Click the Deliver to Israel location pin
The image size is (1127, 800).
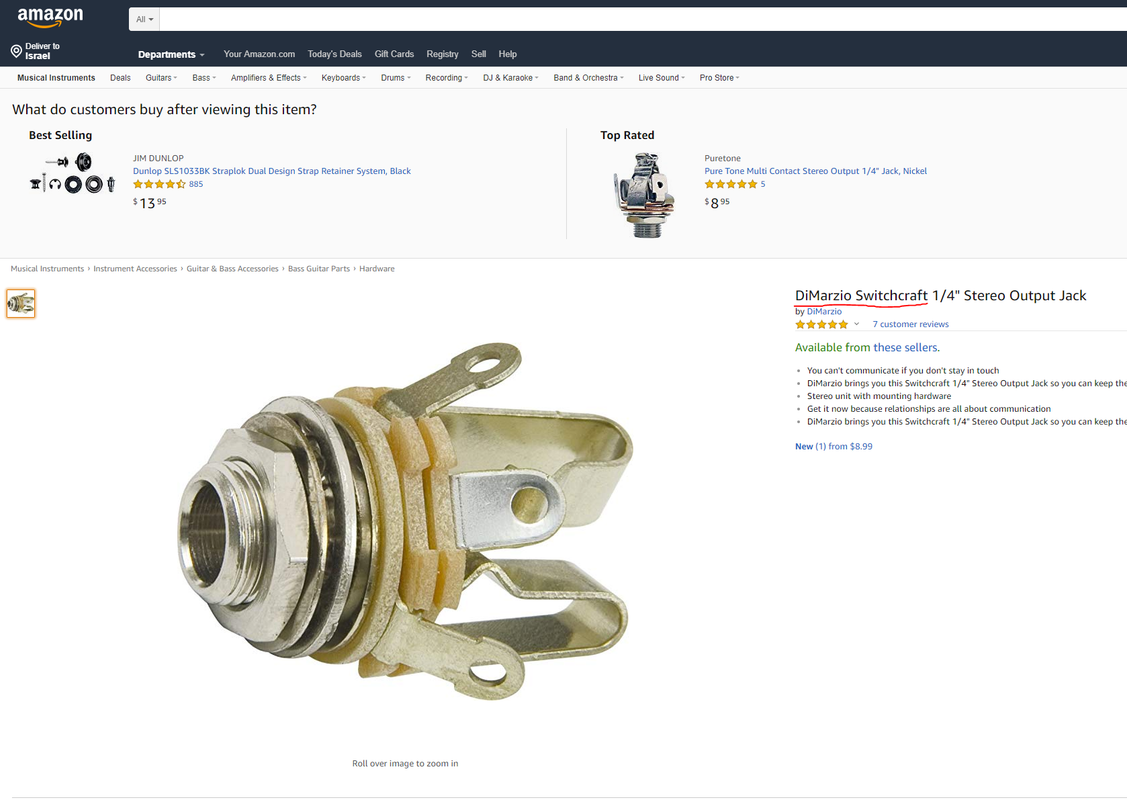[x=16, y=51]
